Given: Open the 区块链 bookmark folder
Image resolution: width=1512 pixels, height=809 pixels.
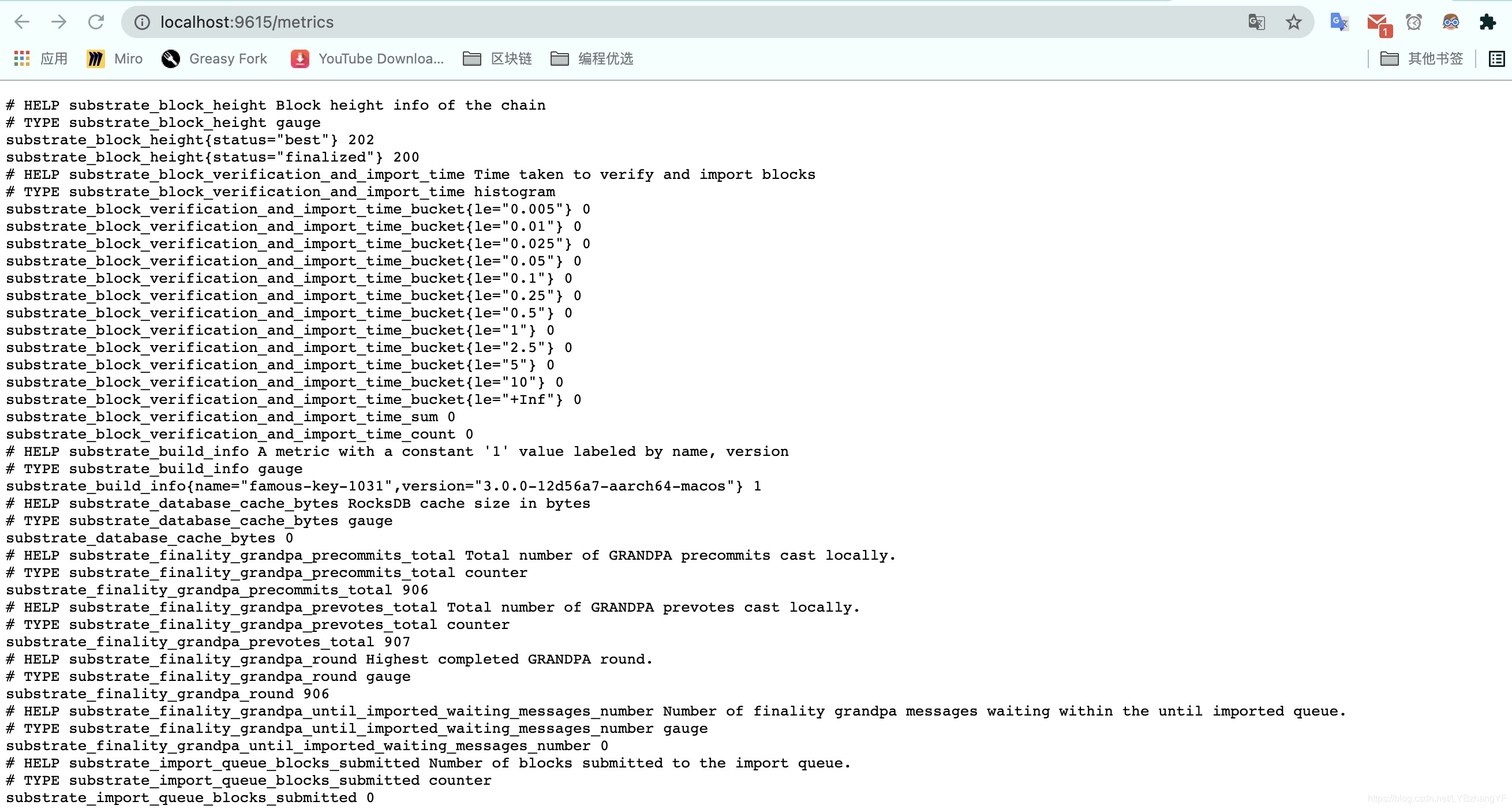Looking at the screenshot, I should pos(497,59).
